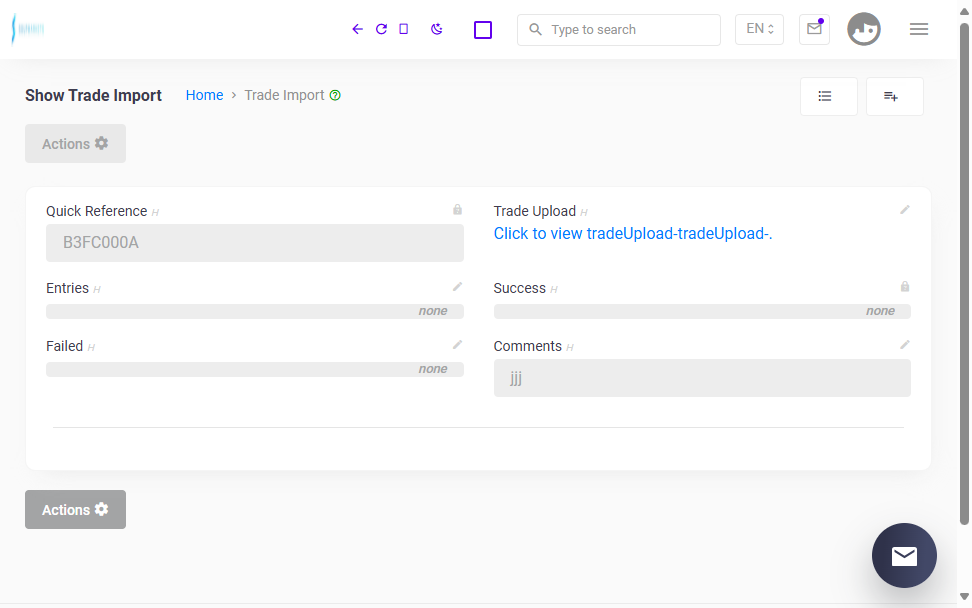Click the purple square fullscreen icon

(x=483, y=30)
